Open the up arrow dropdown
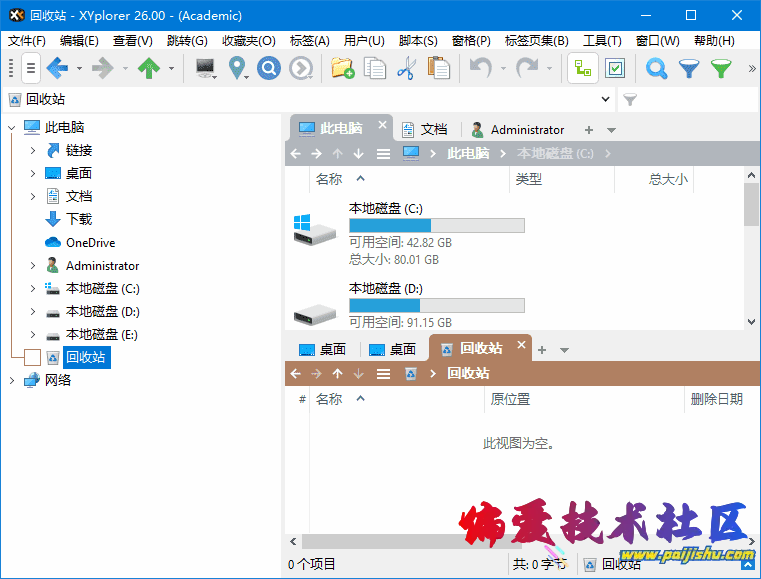761x579 pixels. pos(171,68)
